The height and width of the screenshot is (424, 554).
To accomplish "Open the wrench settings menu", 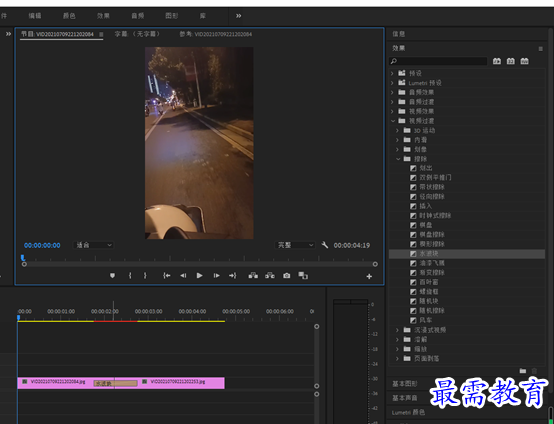I will tap(325, 245).
